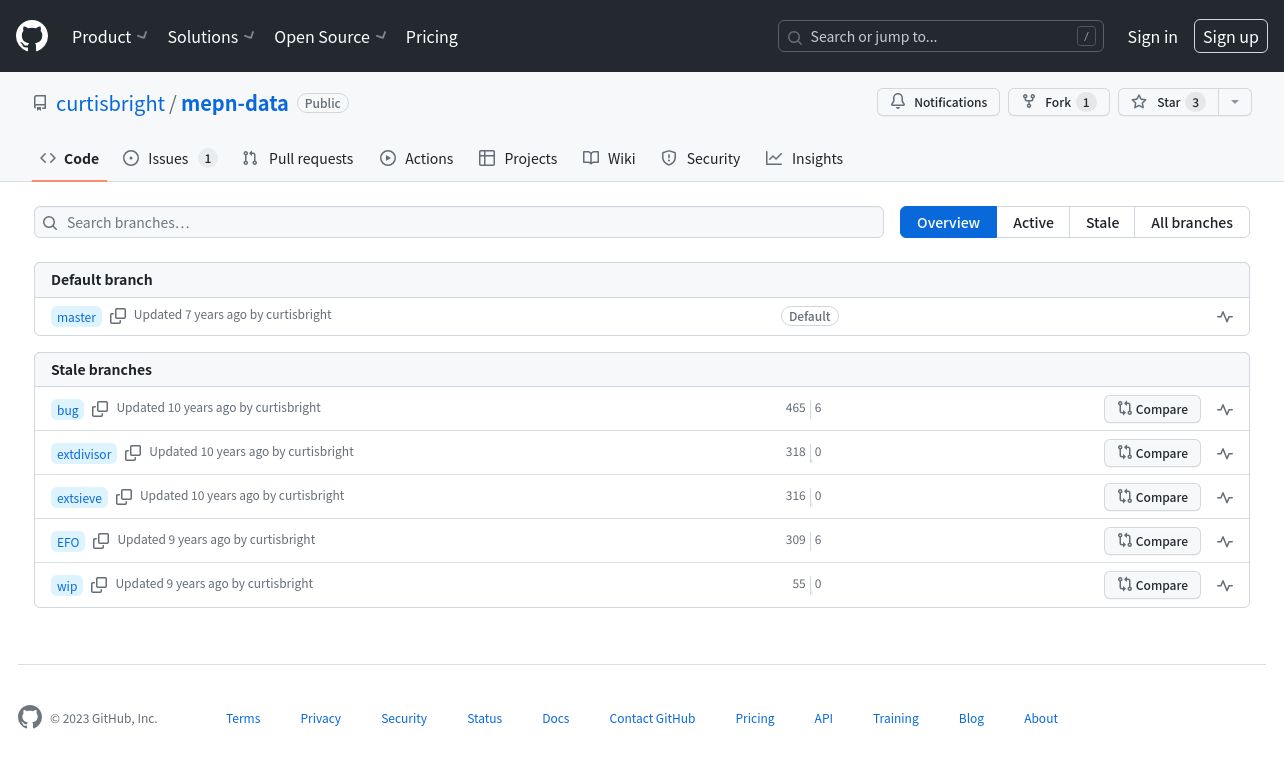The image size is (1284, 778).
Task: Copy the extdivisor branch name
Action: click(133, 453)
